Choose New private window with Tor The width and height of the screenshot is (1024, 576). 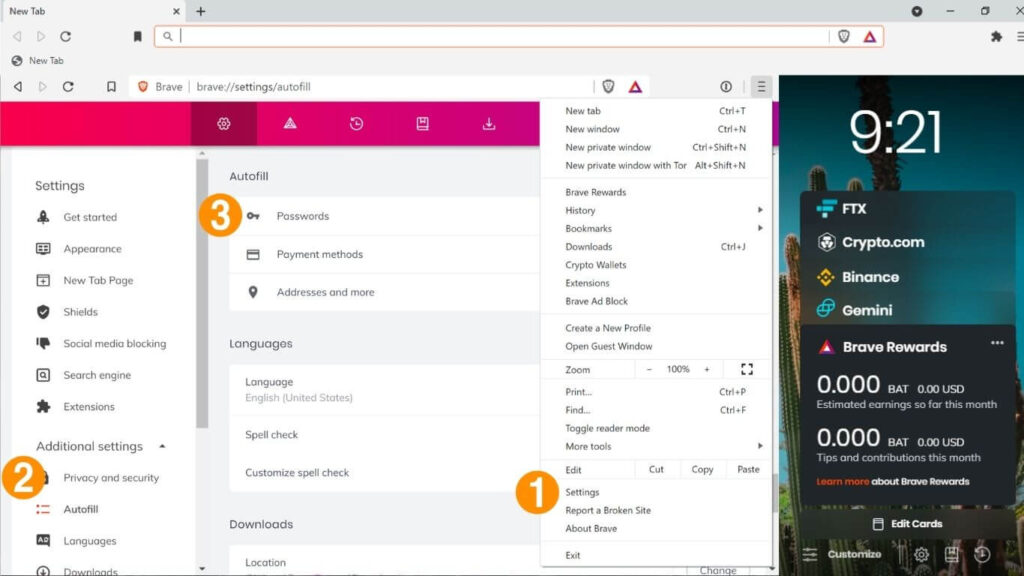625,165
